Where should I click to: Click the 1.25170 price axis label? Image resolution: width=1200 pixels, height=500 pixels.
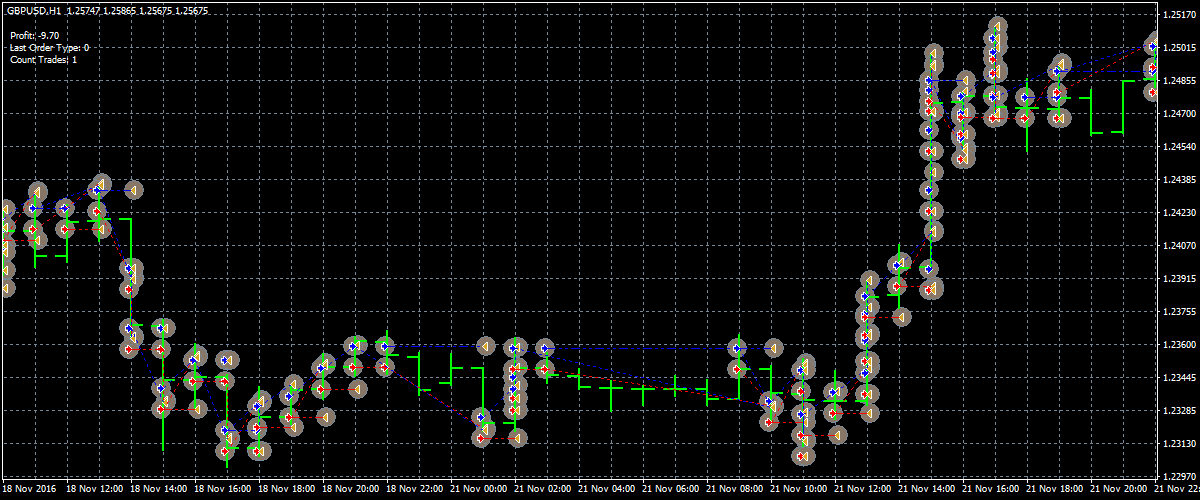click(x=1178, y=15)
